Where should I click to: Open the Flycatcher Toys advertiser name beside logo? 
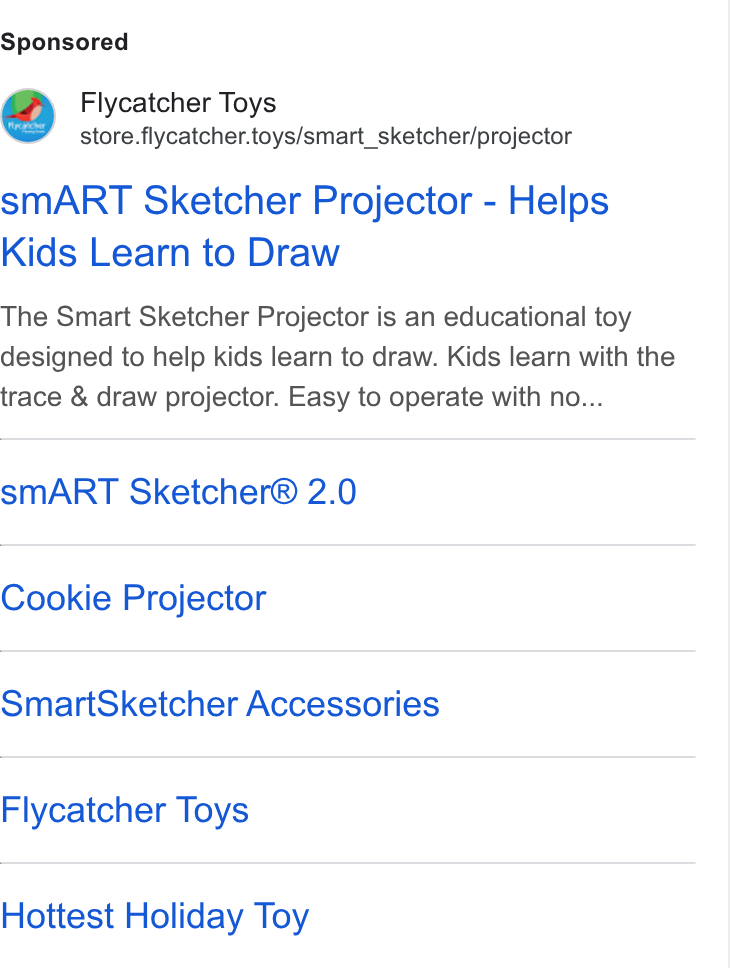coord(178,103)
